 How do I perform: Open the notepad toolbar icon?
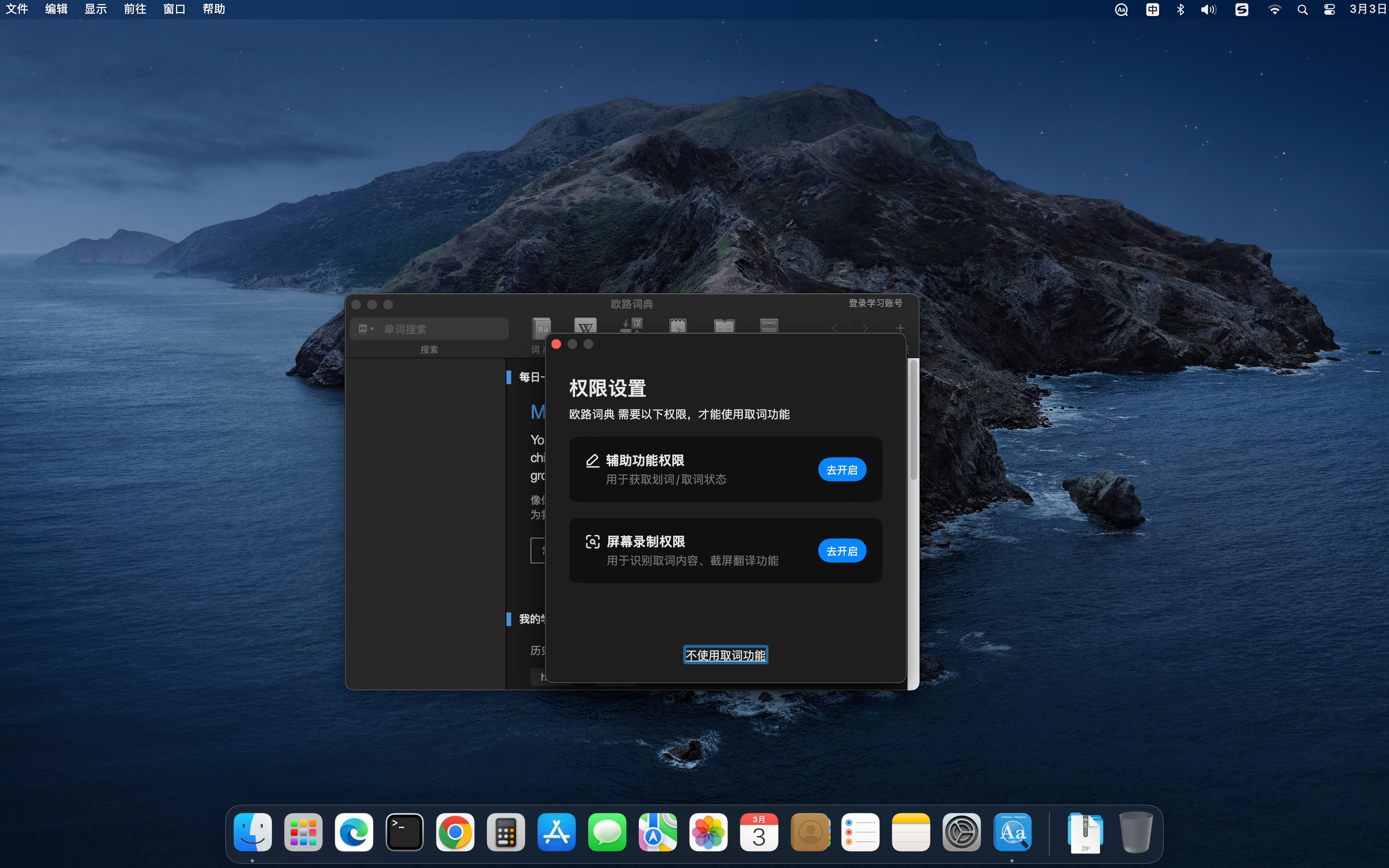pos(677,326)
